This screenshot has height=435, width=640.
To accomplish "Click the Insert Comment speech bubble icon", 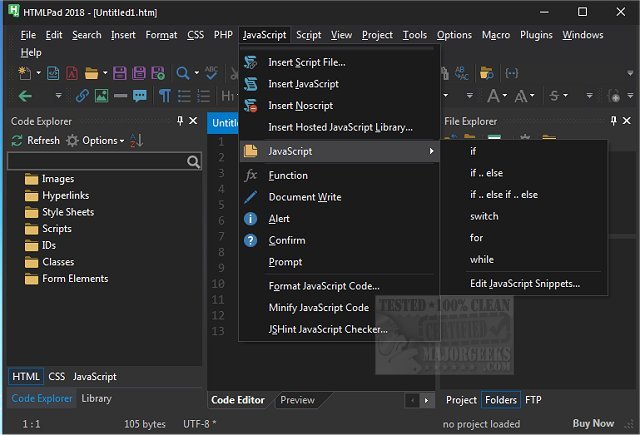I will click(x=141, y=96).
